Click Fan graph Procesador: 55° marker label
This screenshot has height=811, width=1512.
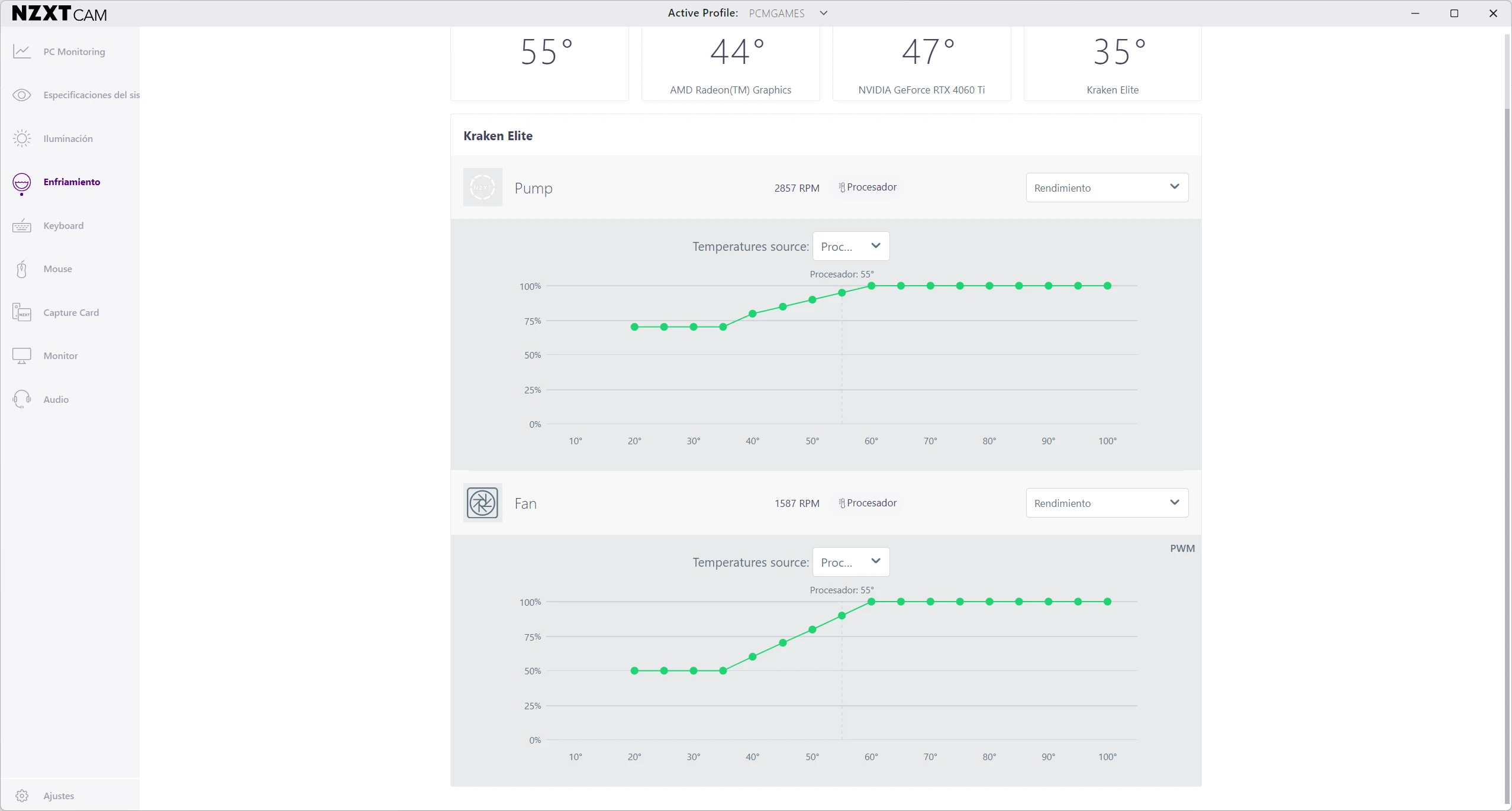pos(842,590)
